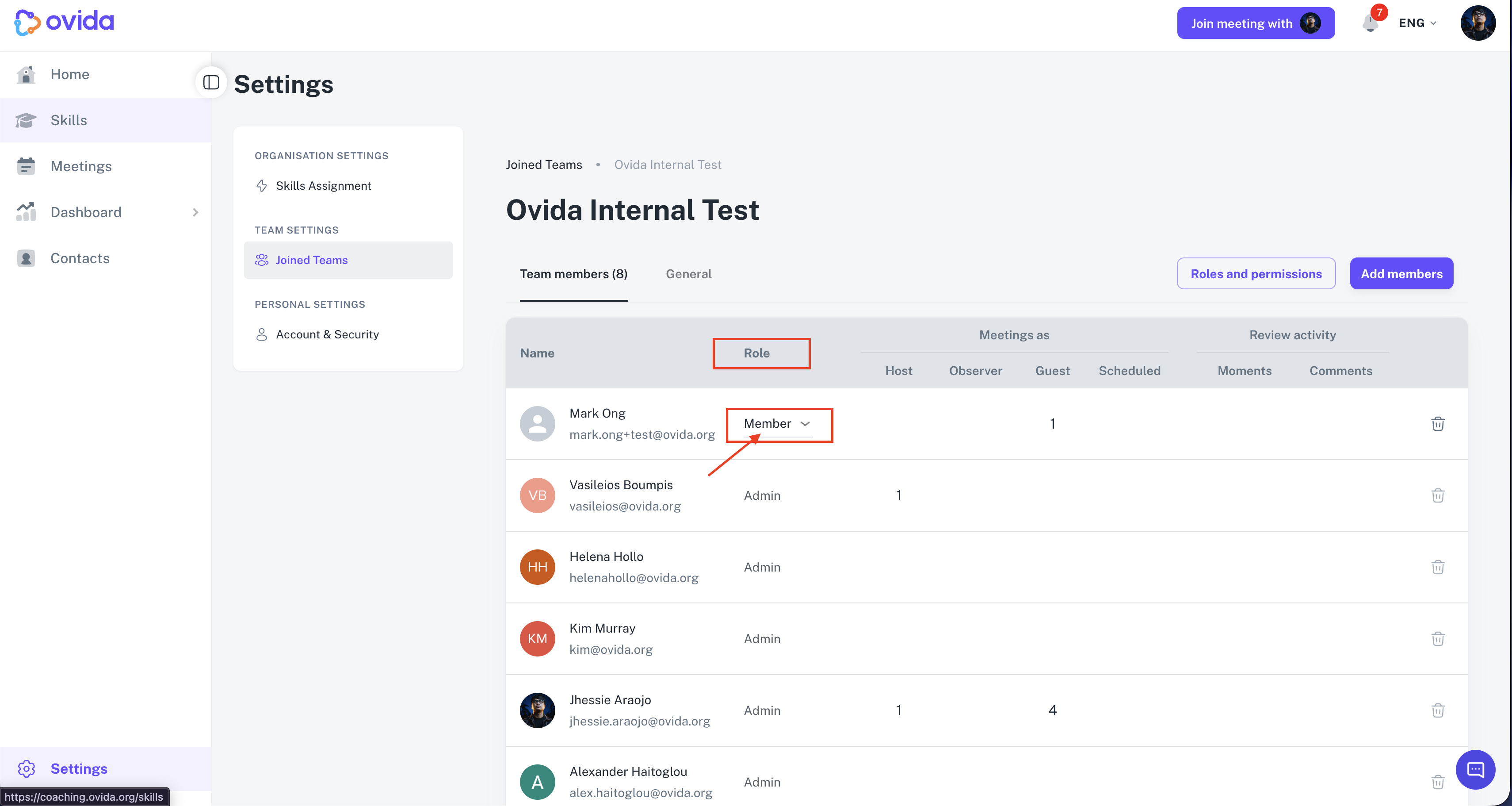Click trash icon in Helena Hollo row
This screenshot has height=806, width=1512.
pos(1437,567)
